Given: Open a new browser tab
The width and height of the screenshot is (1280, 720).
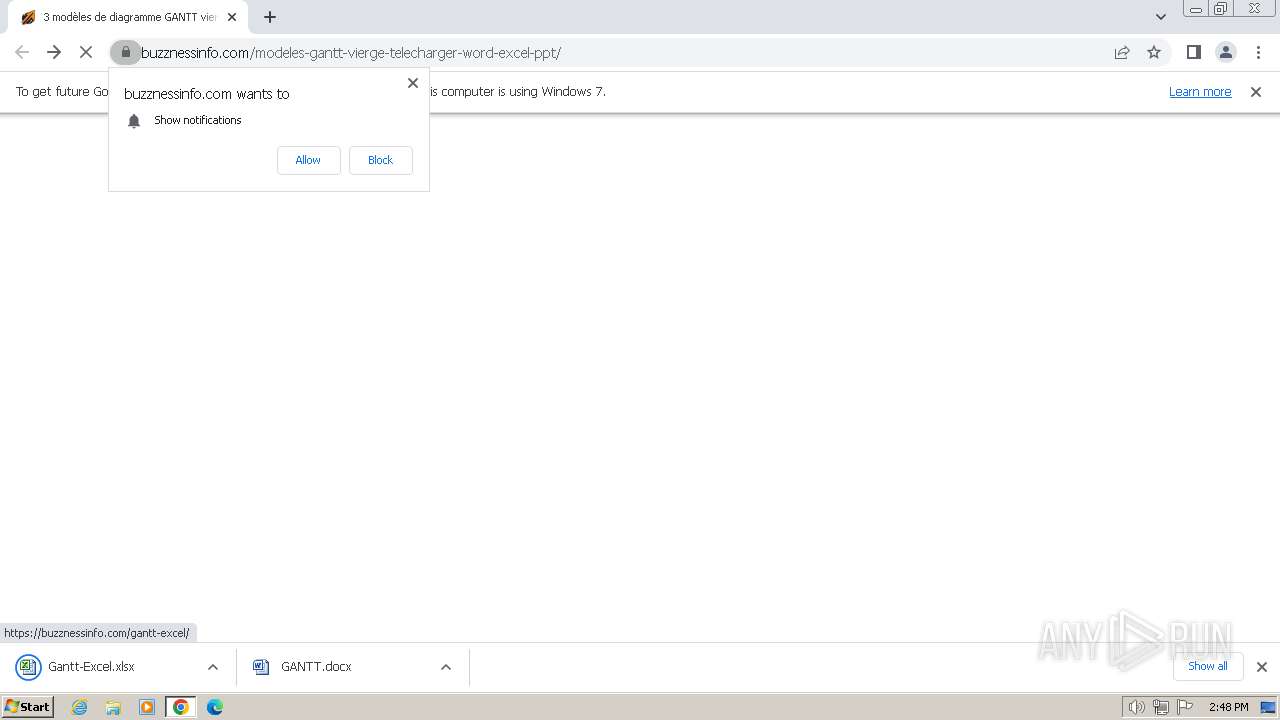Looking at the screenshot, I should (270, 17).
